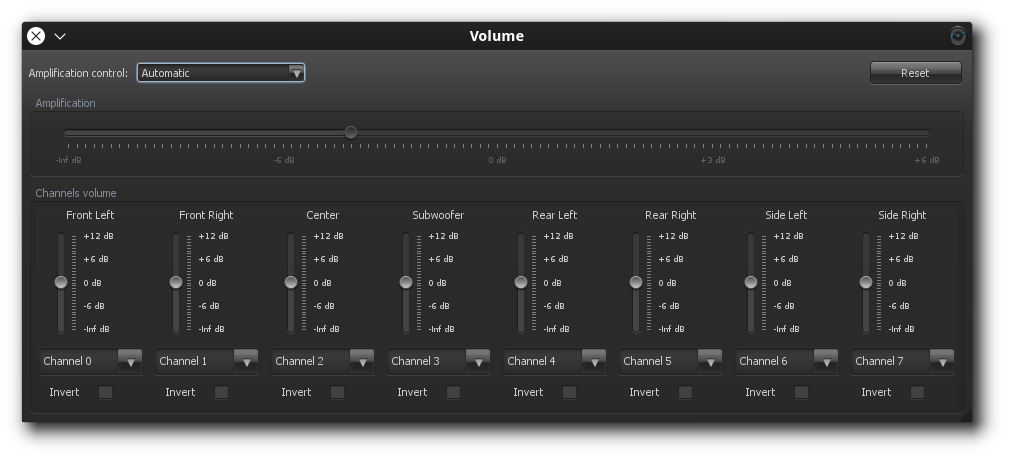This screenshot has width=1009, height=459.
Task: Click the Rear Left volume slider handle
Action: pos(521,282)
